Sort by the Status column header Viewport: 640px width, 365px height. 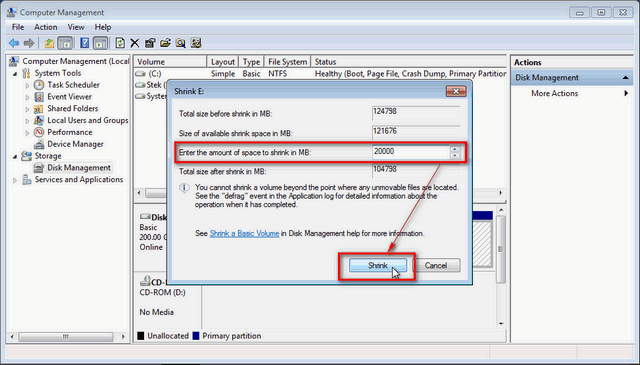[x=409, y=62]
